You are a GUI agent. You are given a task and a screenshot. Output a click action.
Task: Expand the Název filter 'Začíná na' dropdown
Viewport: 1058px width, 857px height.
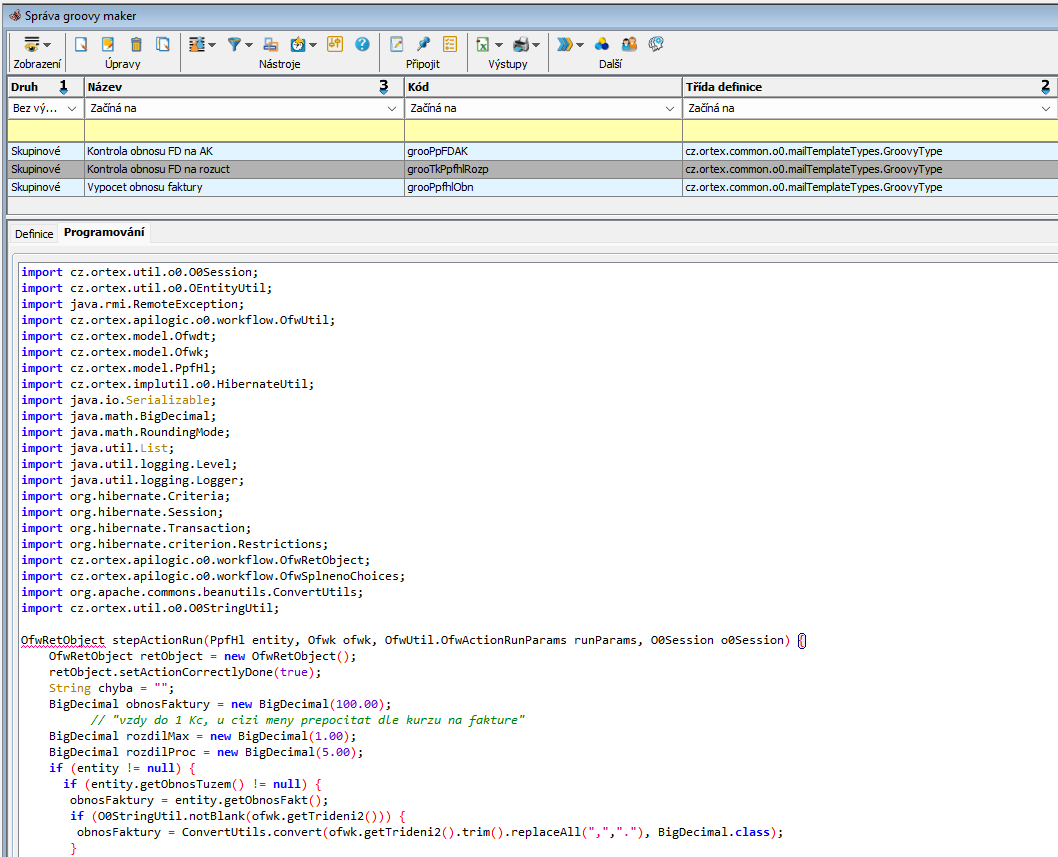(x=391, y=108)
